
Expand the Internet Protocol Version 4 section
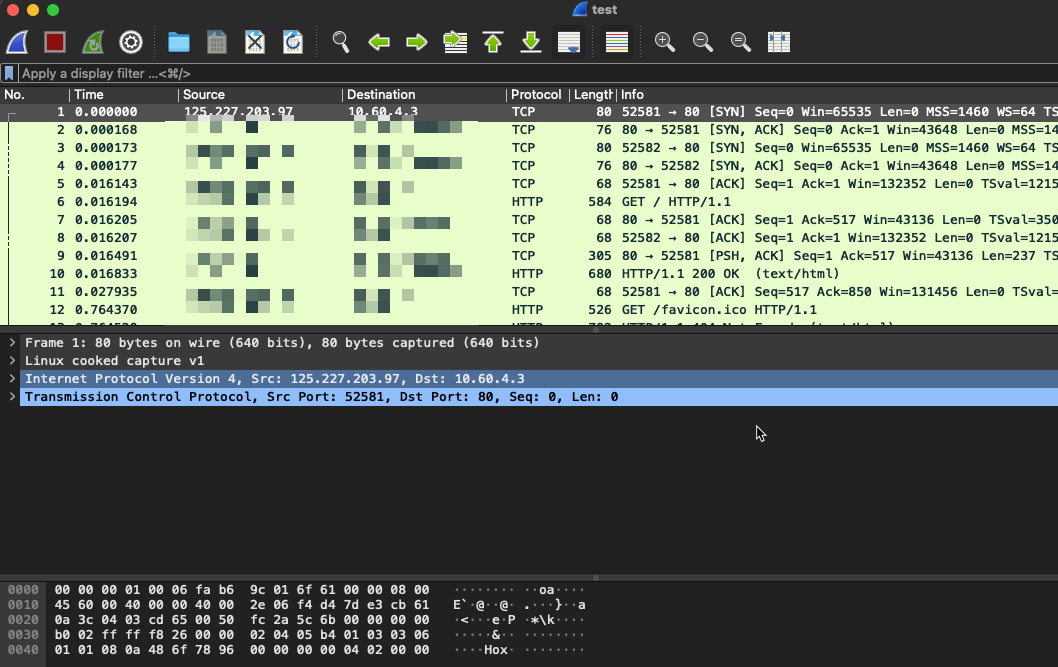point(12,378)
